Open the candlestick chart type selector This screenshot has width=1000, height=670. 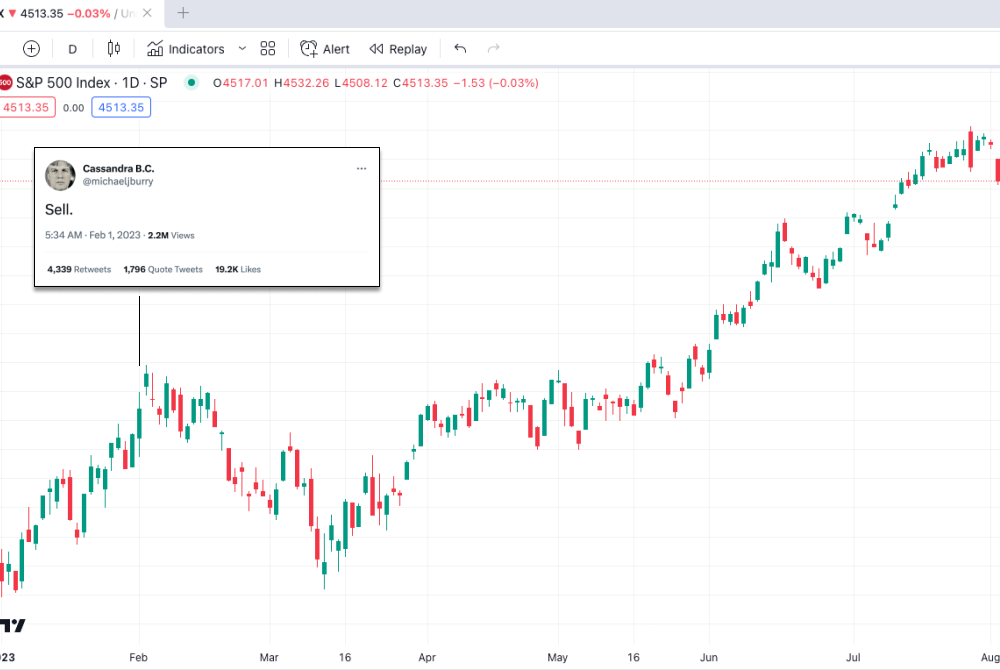point(113,49)
